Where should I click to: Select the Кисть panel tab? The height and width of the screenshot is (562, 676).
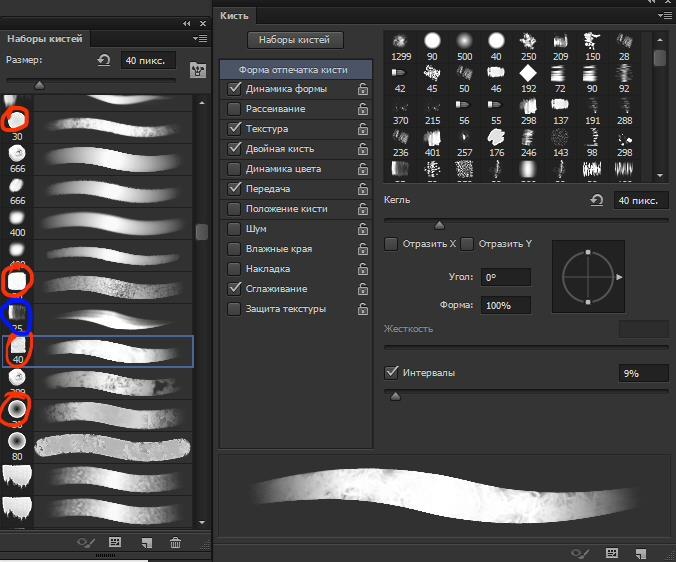236,16
